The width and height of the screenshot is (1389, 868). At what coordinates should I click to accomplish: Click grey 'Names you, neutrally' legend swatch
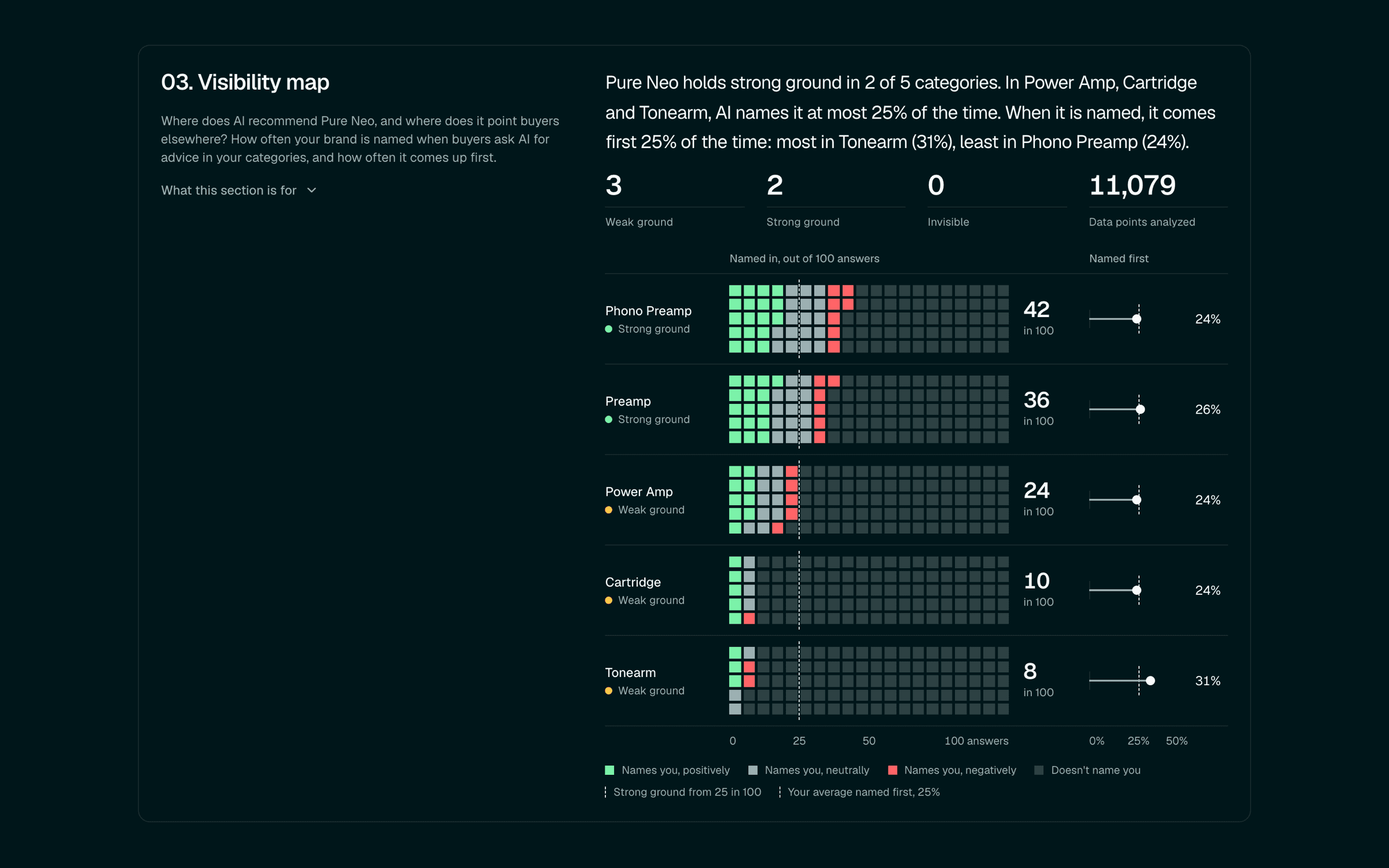[753, 770]
